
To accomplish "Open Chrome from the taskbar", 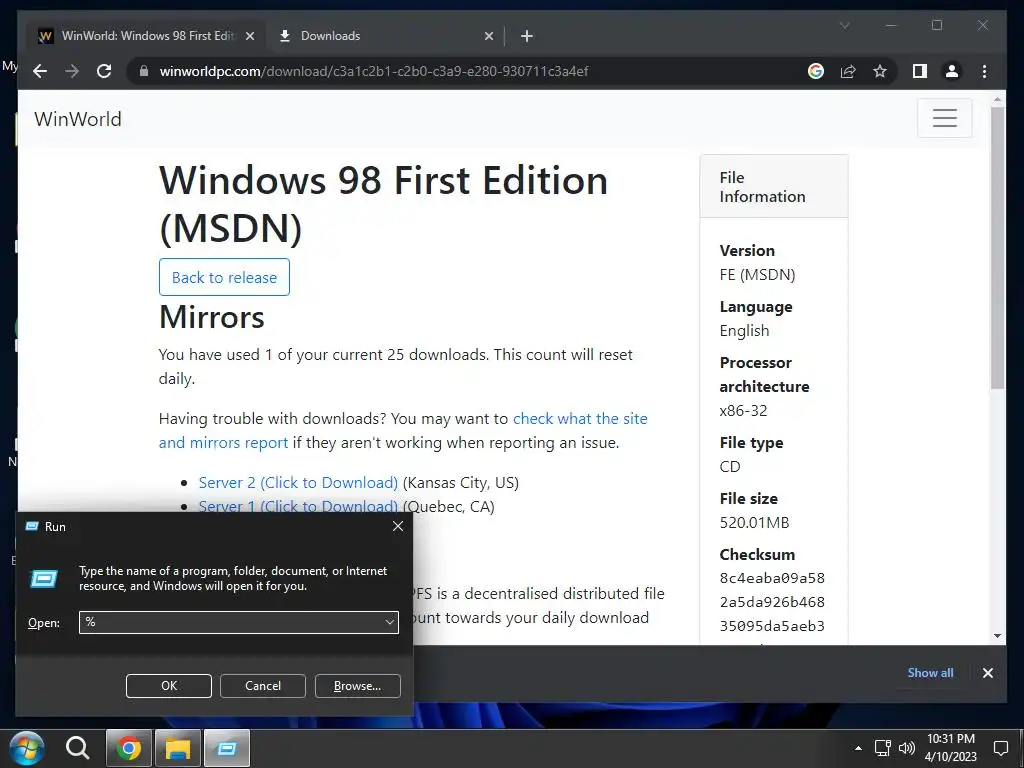I will (129, 748).
